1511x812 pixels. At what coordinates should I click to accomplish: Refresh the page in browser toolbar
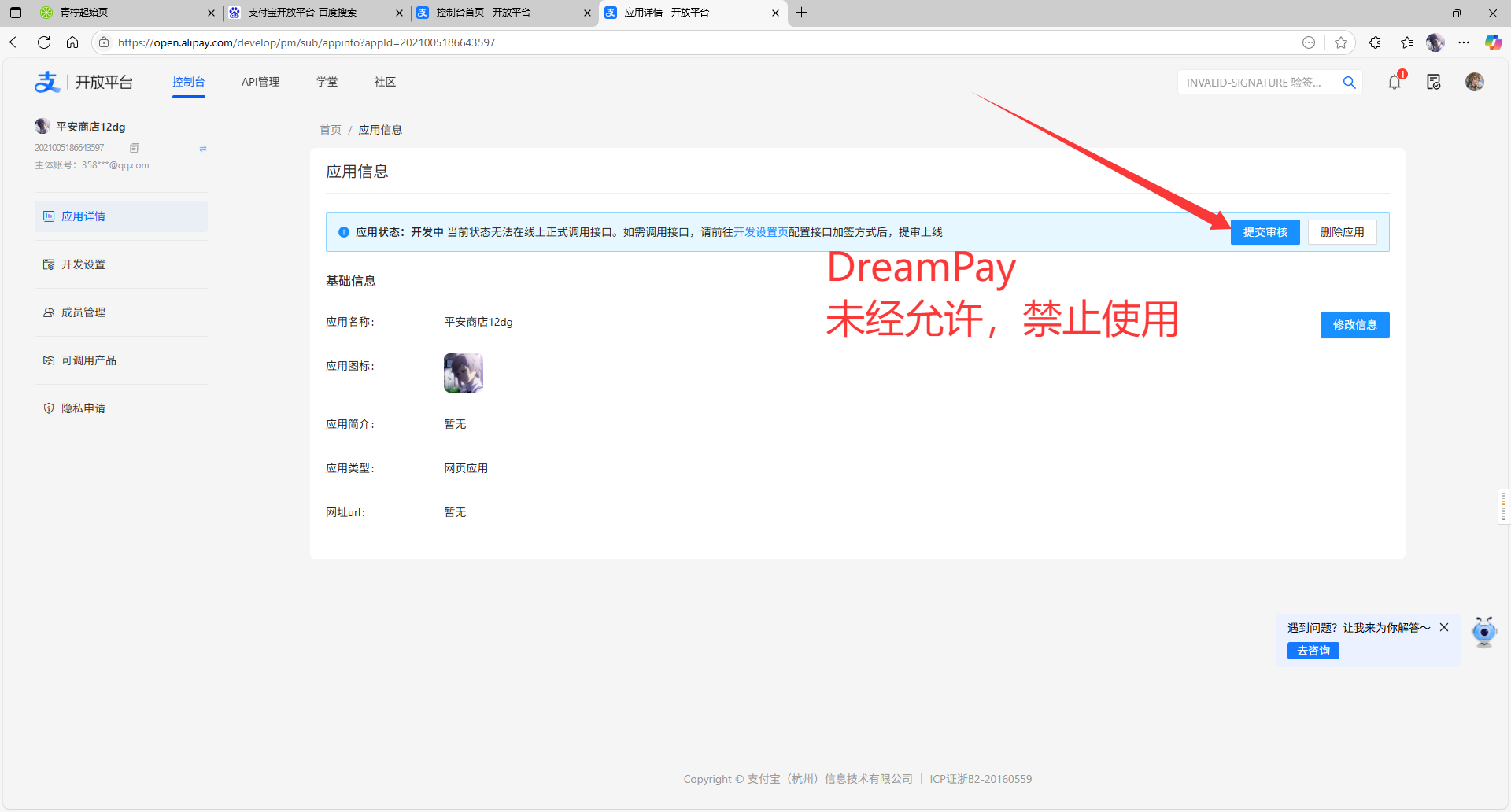point(44,42)
